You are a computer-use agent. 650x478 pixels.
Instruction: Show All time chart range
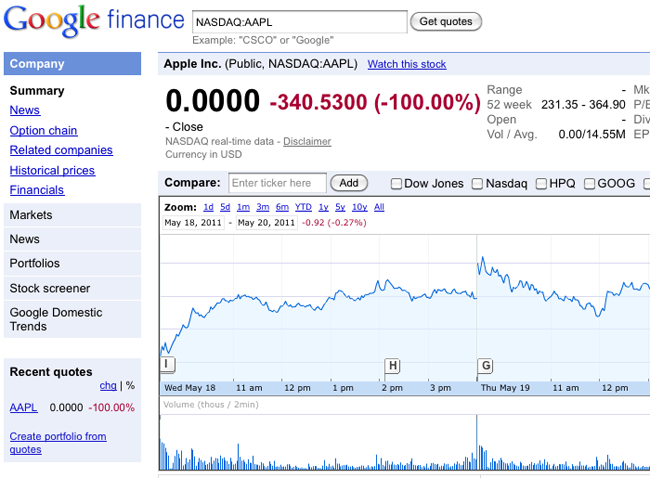pyautogui.click(x=379, y=207)
